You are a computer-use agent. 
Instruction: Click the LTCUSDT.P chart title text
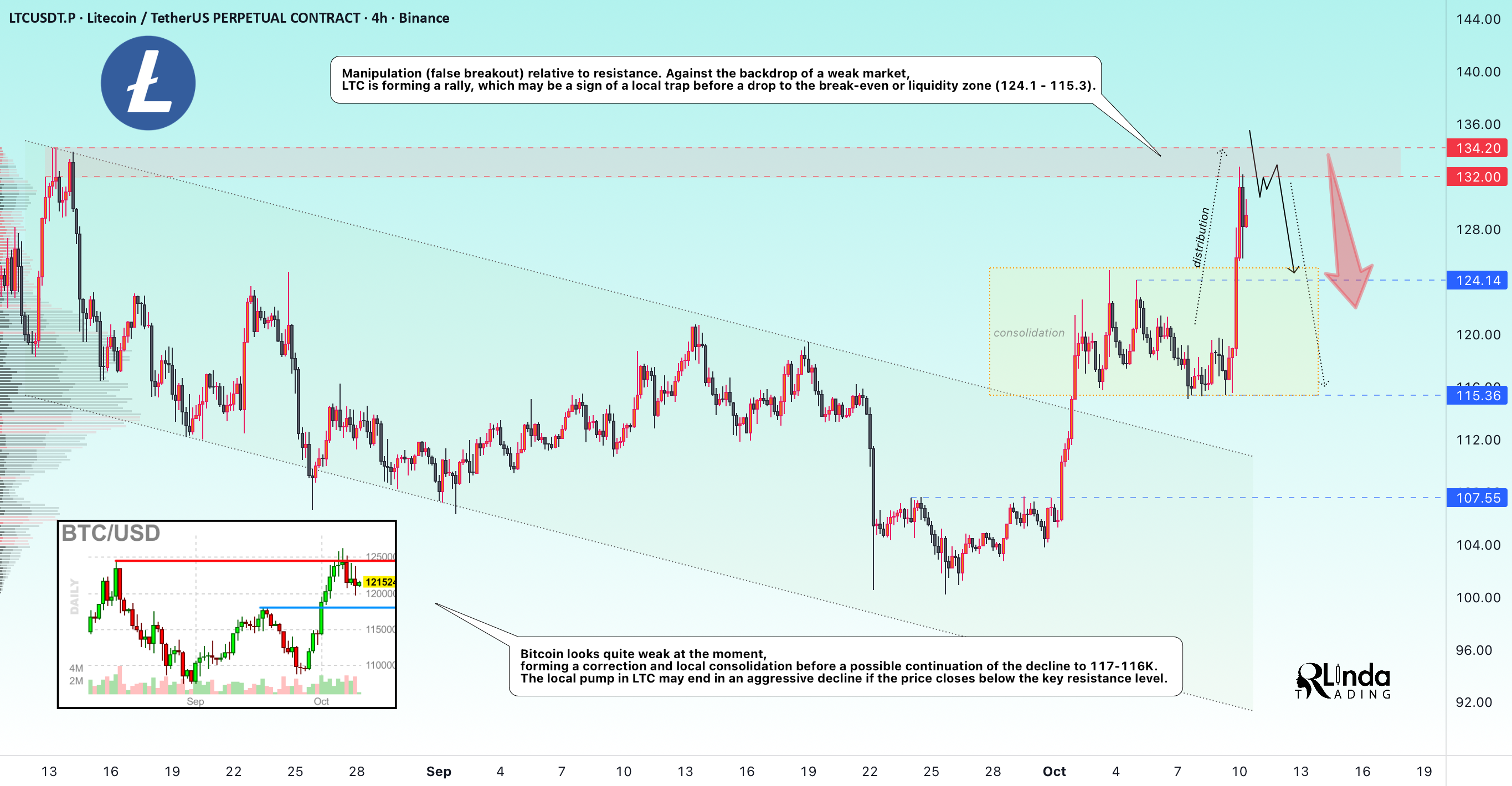pos(229,18)
